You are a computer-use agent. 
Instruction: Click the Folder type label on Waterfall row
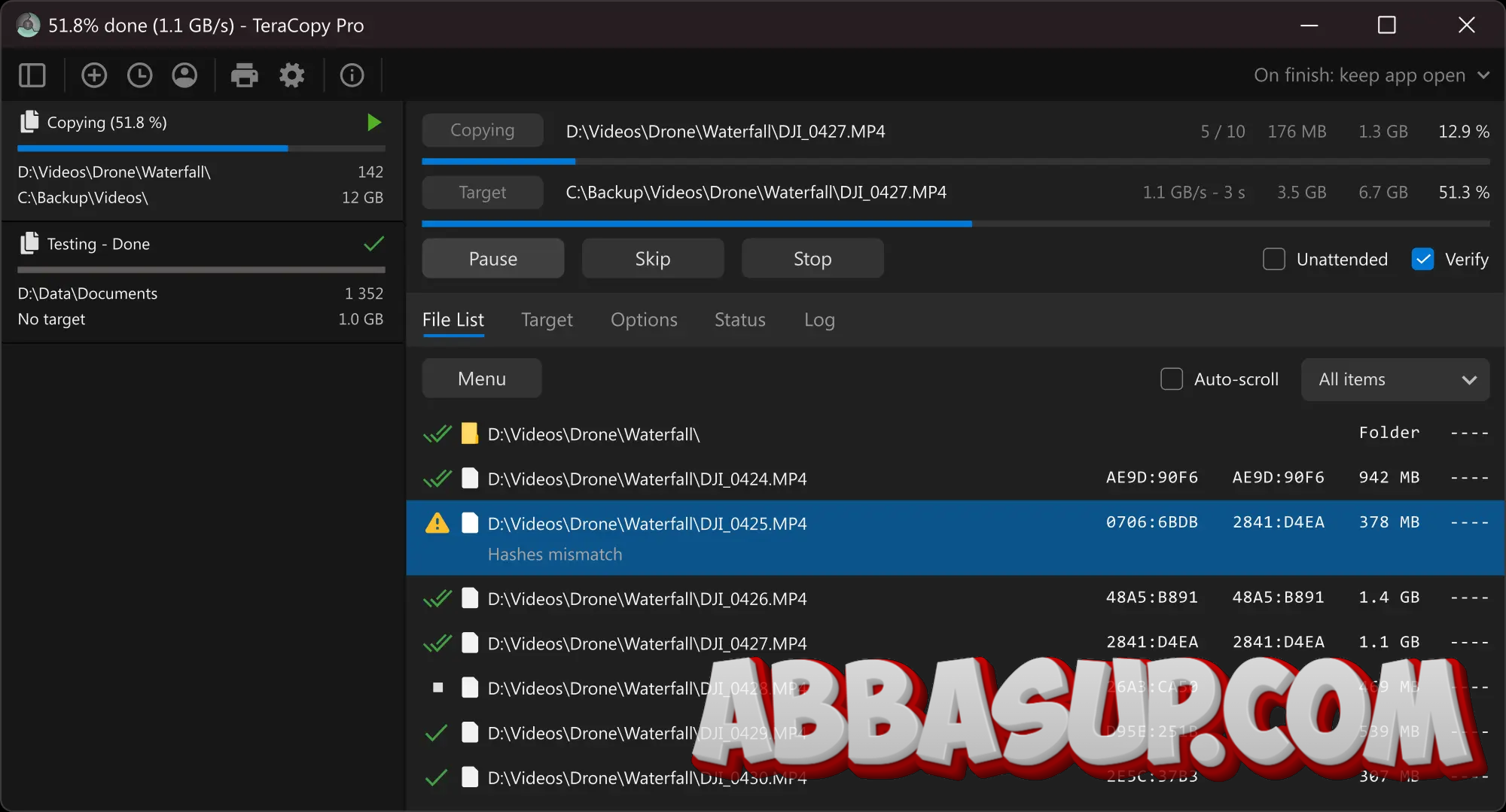click(1389, 433)
